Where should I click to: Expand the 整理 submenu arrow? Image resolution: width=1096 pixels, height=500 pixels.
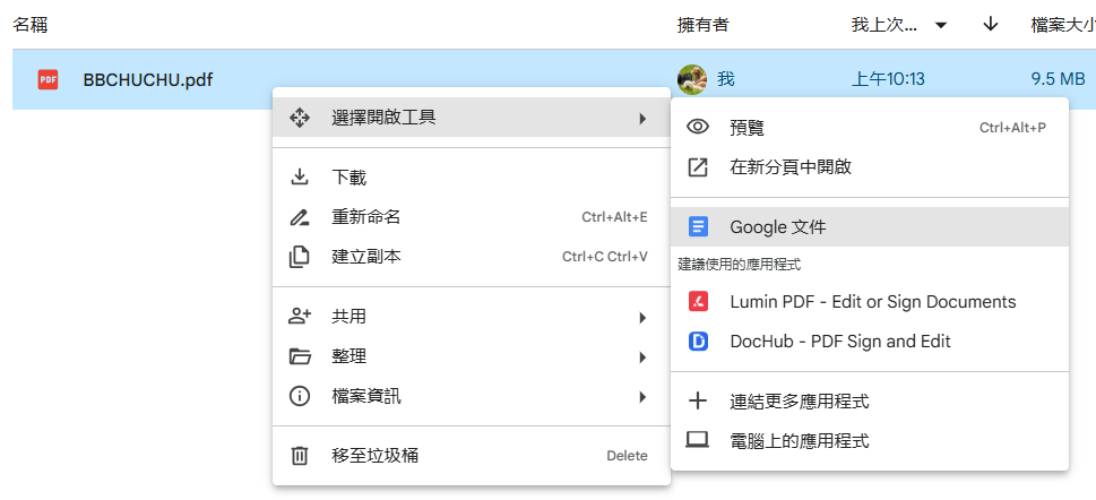click(x=642, y=357)
